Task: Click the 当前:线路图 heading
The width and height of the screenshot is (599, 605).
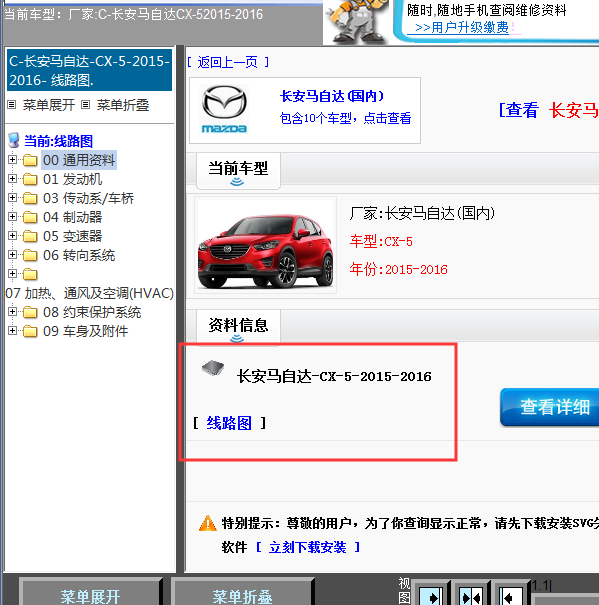Action: tap(58, 141)
